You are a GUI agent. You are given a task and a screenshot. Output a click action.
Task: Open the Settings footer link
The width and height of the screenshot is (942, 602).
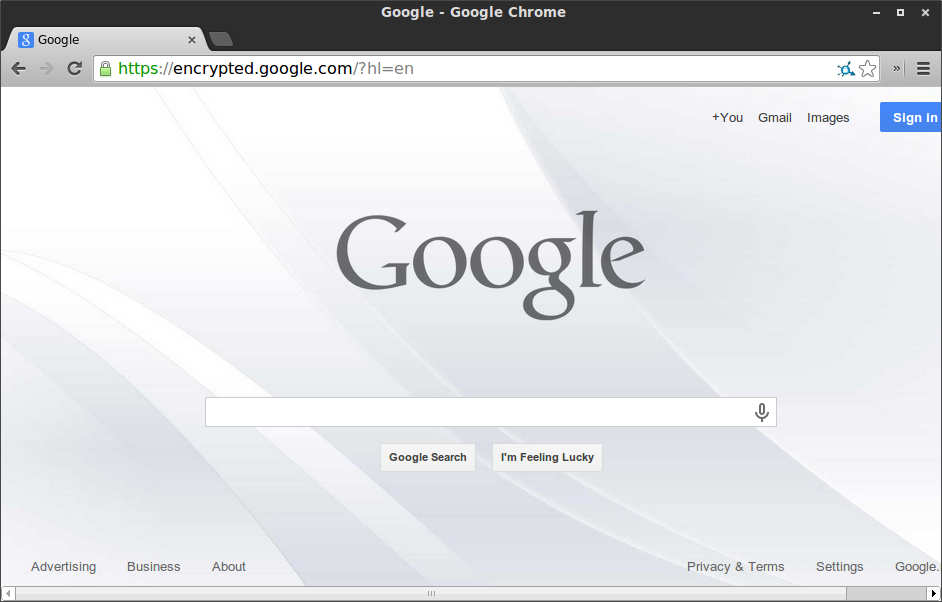pos(839,567)
